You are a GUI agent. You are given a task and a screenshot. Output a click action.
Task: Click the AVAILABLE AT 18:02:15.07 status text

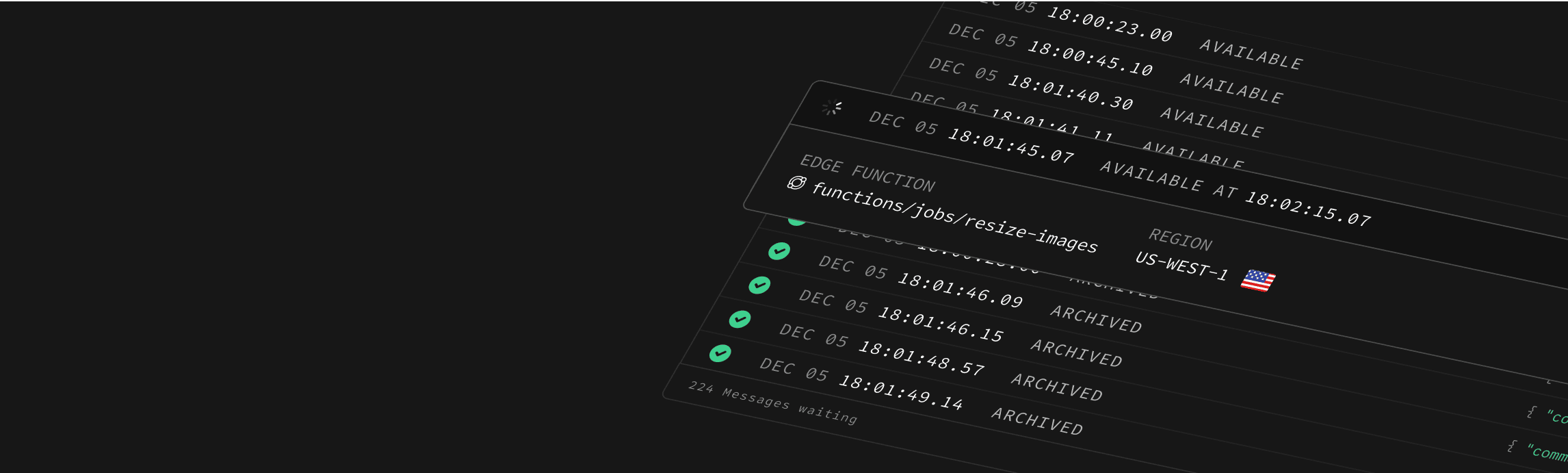(1236, 193)
